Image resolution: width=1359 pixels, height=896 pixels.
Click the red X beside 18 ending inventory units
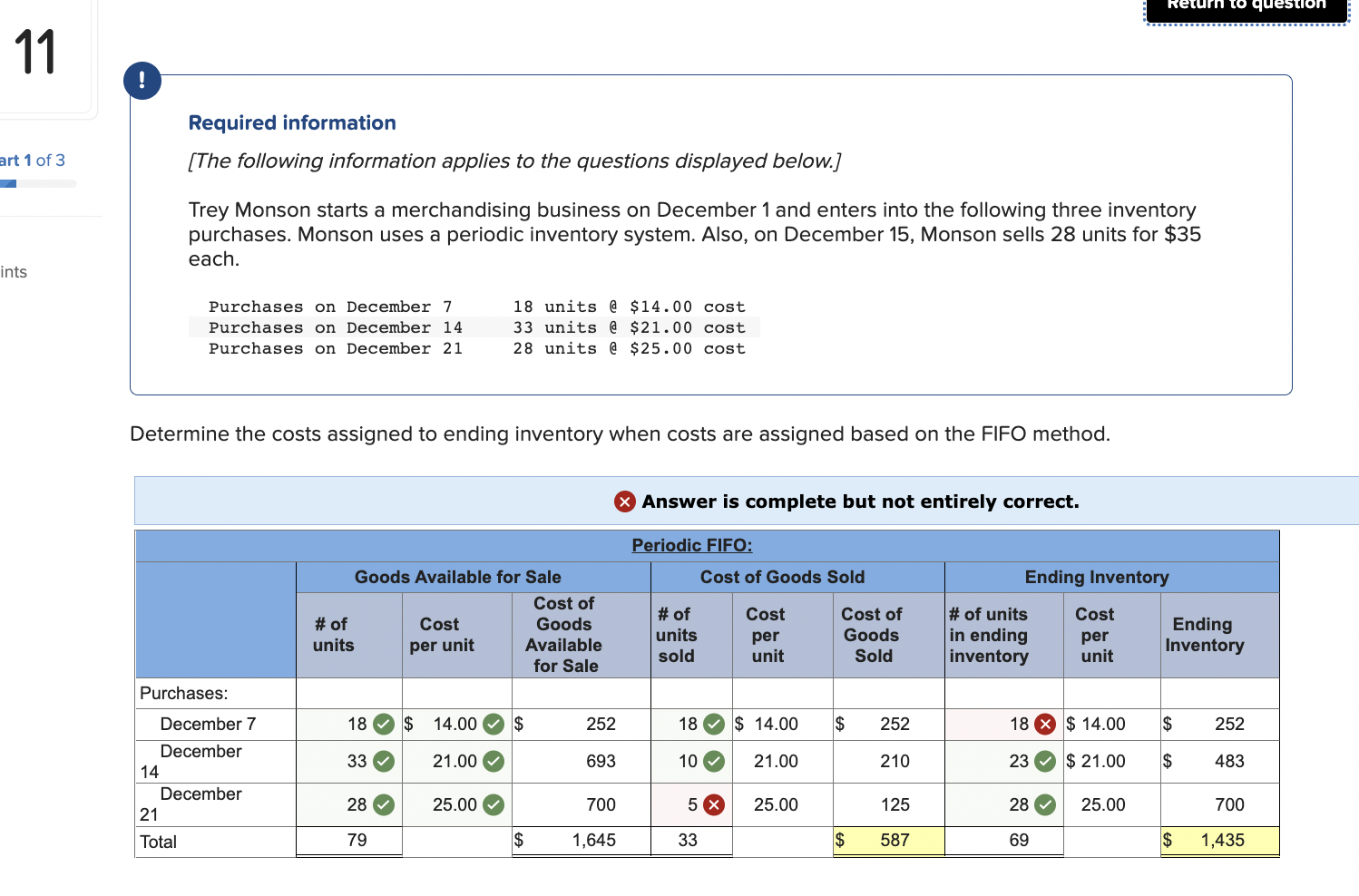click(1046, 724)
